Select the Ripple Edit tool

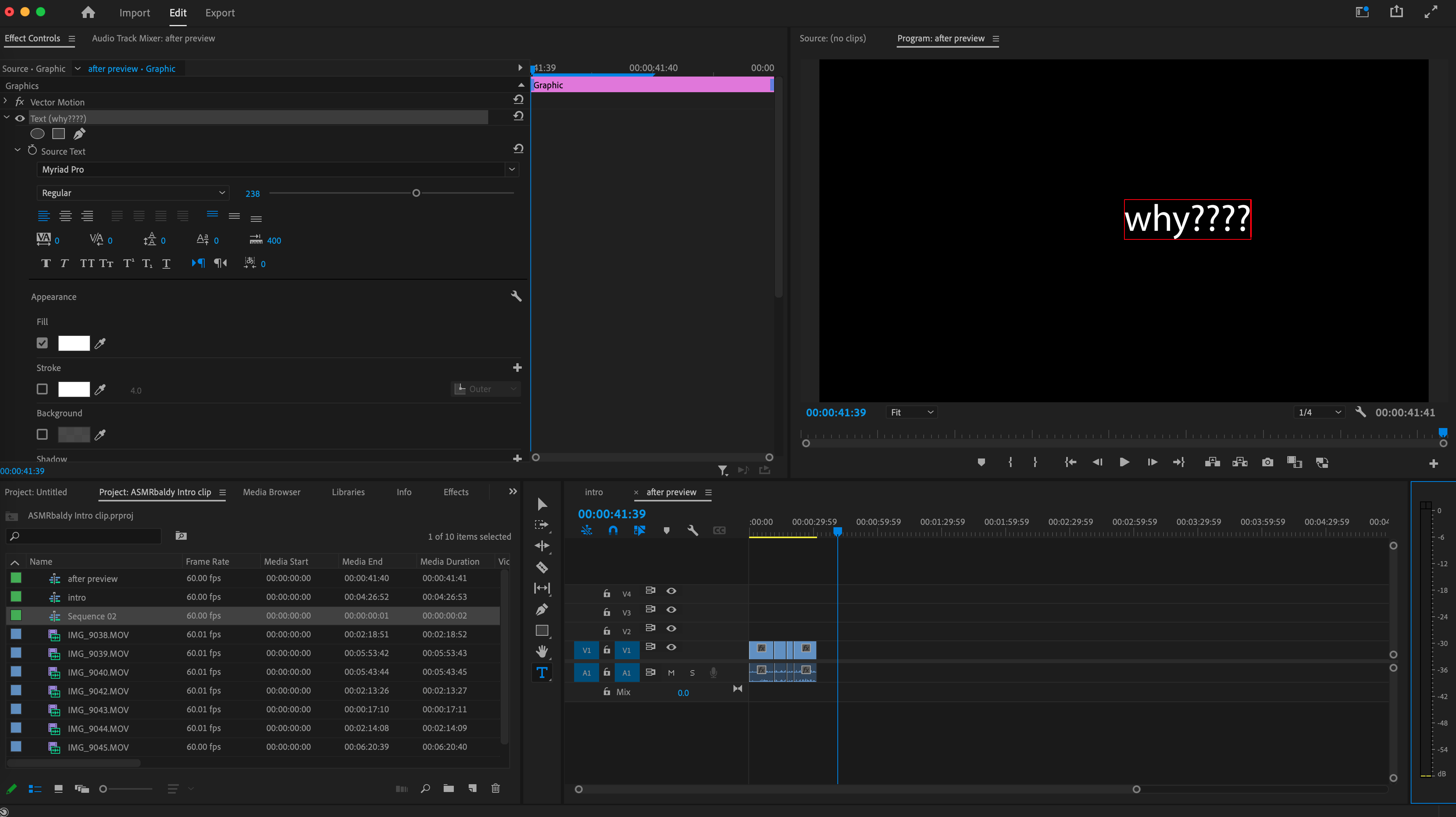(x=541, y=546)
